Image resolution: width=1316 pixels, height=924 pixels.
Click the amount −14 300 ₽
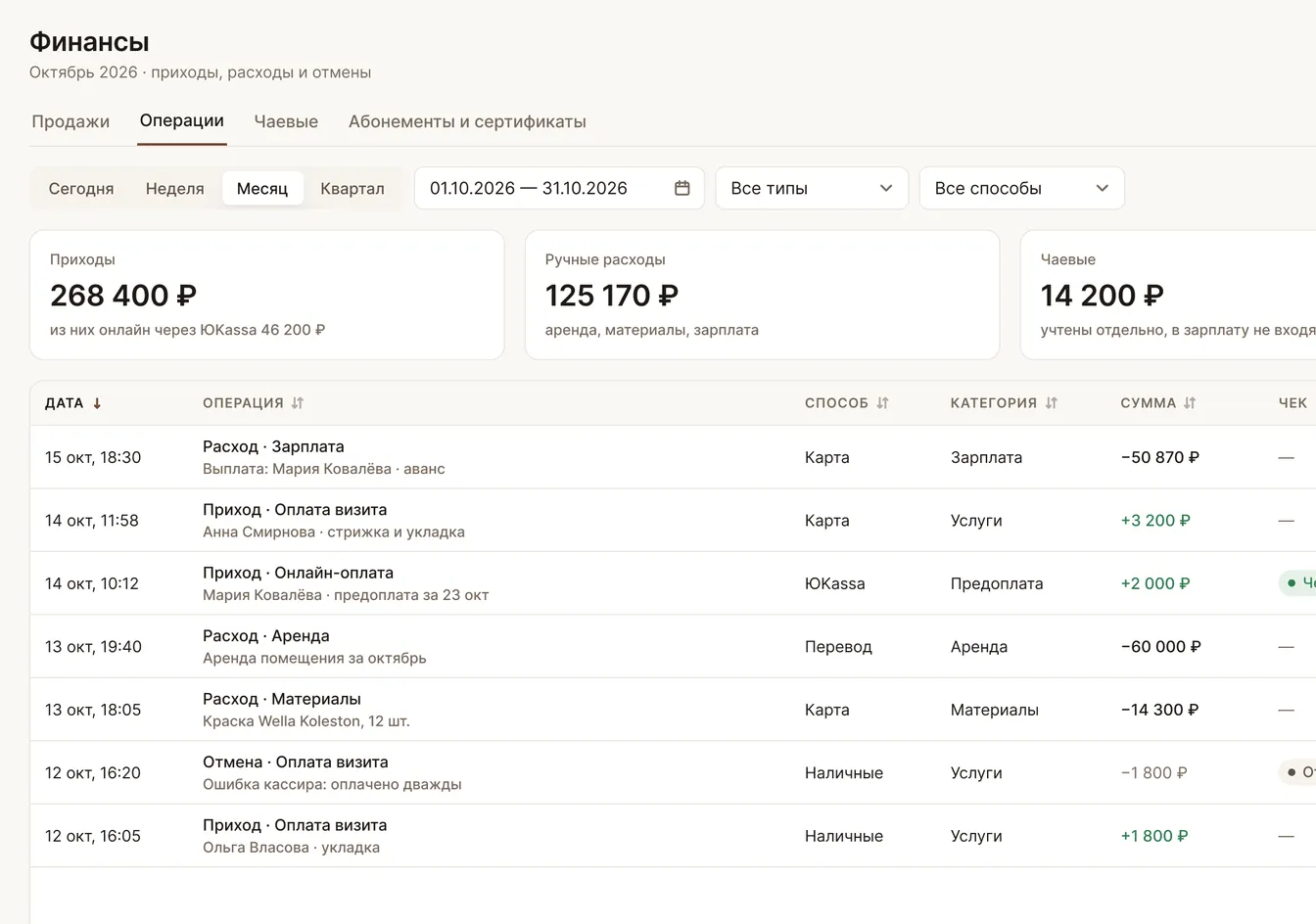click(1159, 710)
